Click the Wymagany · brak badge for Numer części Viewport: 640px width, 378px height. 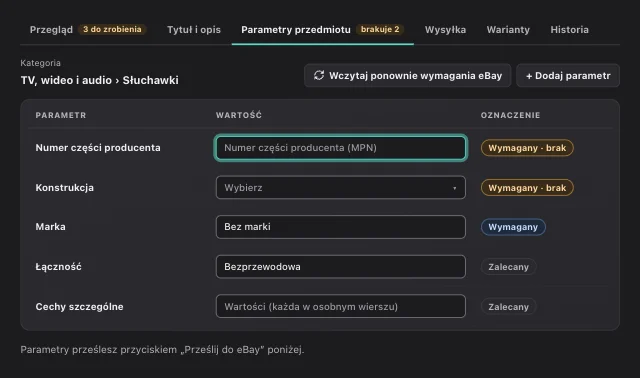point(527,148)
